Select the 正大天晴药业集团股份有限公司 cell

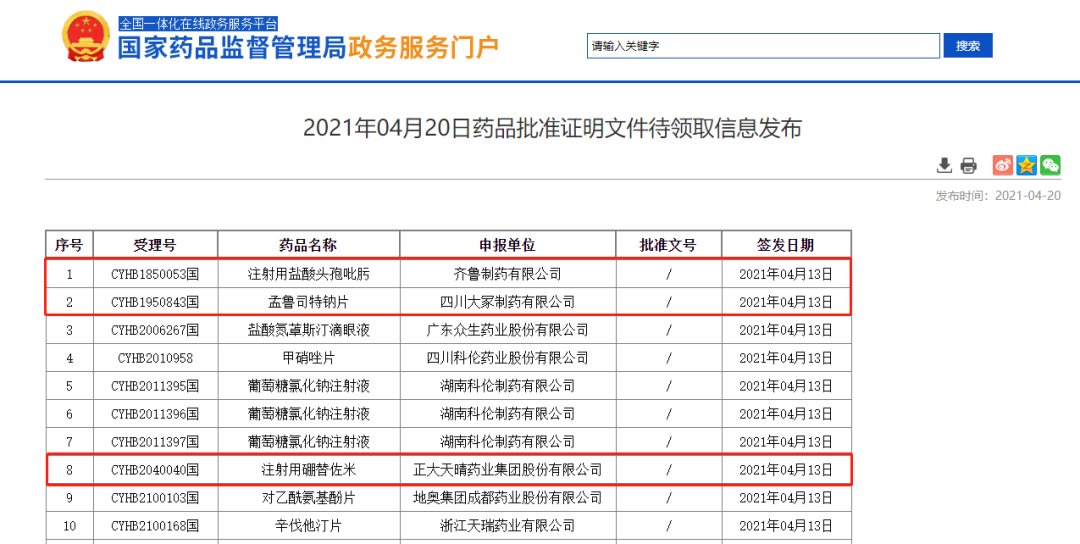507,470
